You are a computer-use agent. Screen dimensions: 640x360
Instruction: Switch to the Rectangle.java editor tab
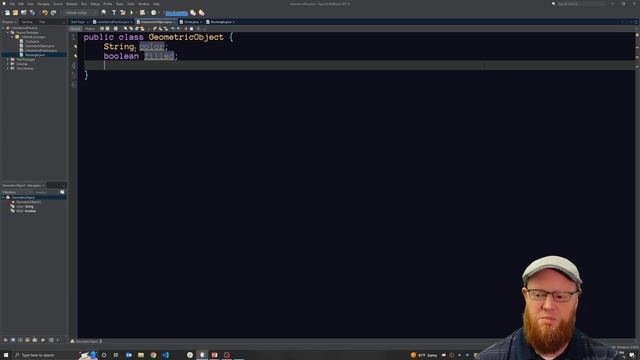221,22
